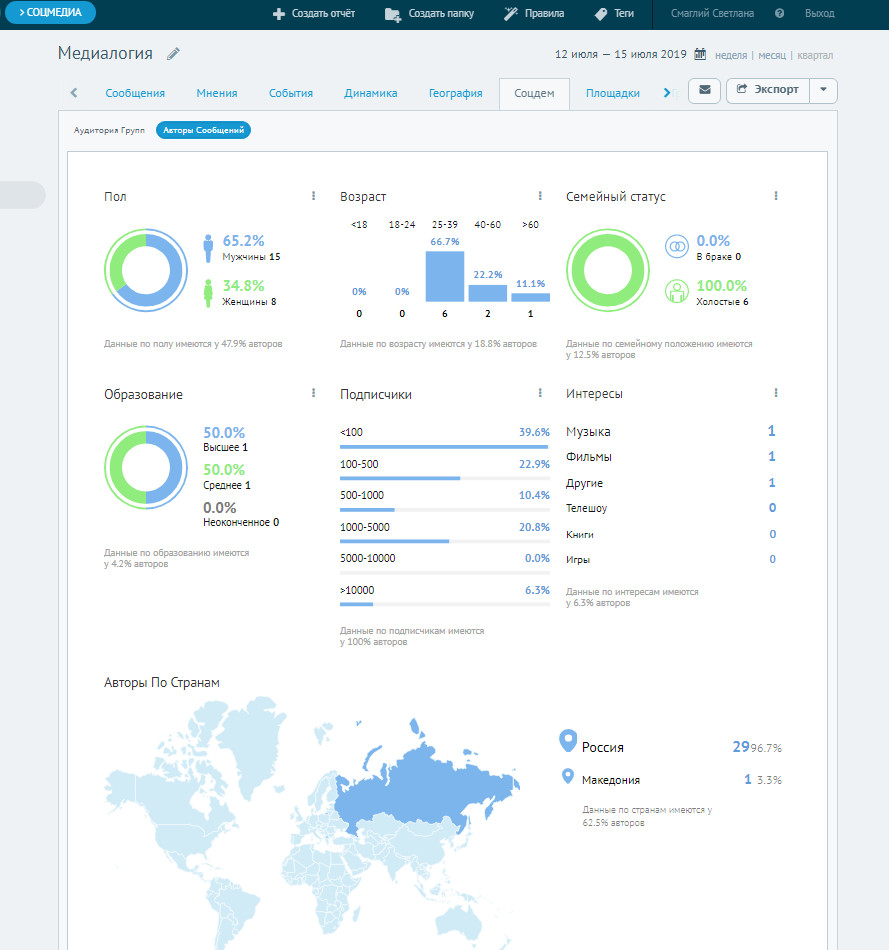Screen dimensions: 889x950
Task: Click the envelope email icon button
Action: 705,90
